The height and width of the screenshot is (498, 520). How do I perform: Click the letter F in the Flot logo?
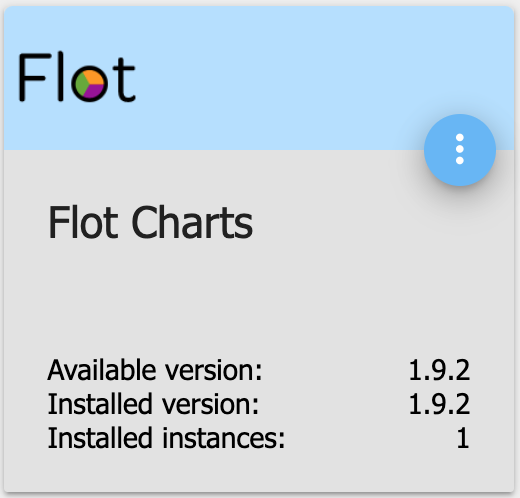[32, 77]
